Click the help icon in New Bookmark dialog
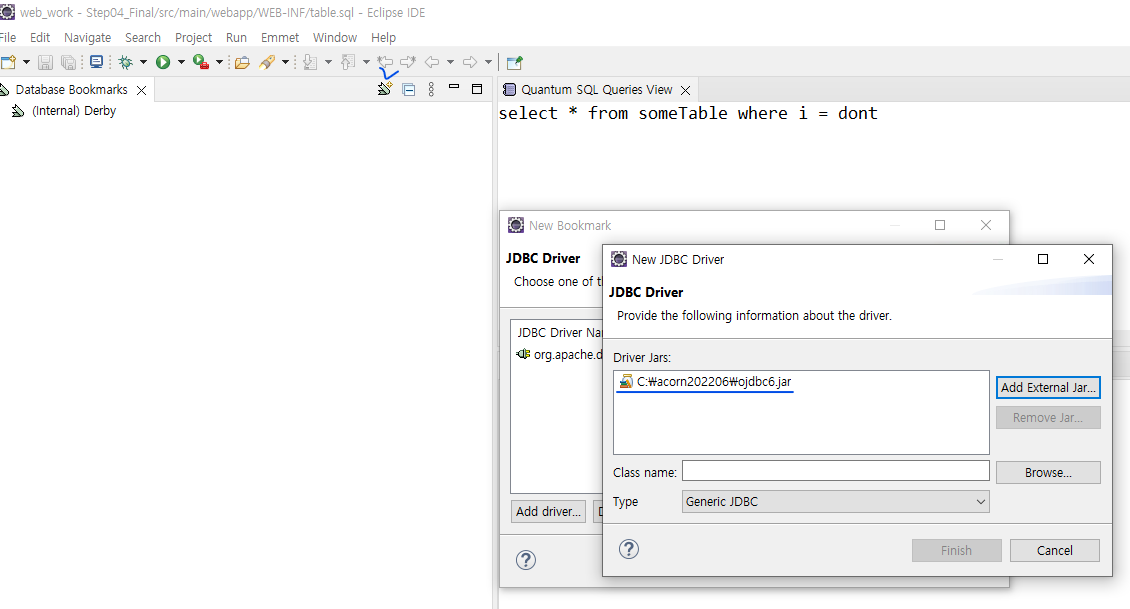1130x609 pixels. click(526, 560)
